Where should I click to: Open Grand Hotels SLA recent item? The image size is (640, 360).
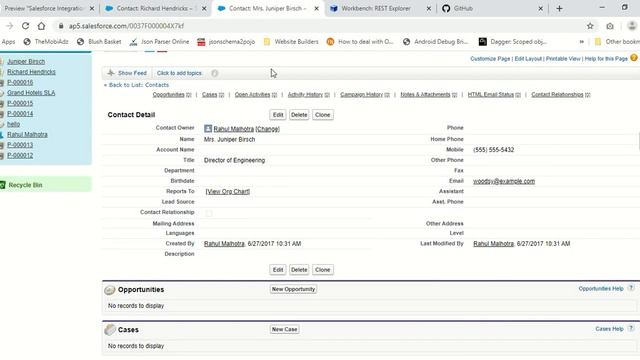point(31,93)
